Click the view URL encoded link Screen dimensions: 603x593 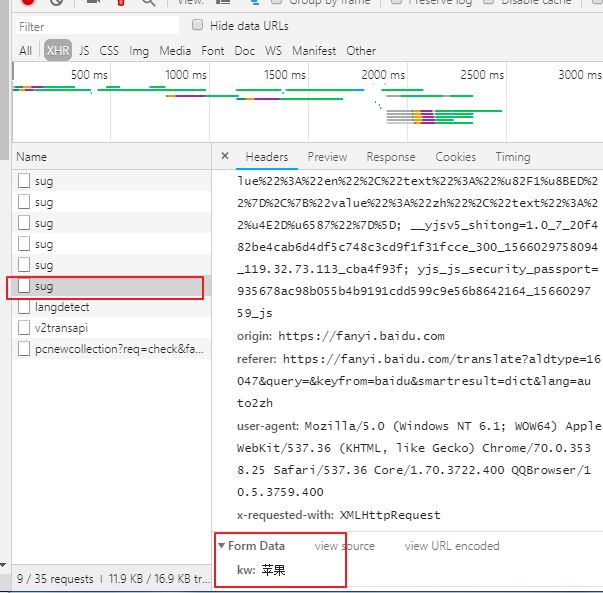452,546
